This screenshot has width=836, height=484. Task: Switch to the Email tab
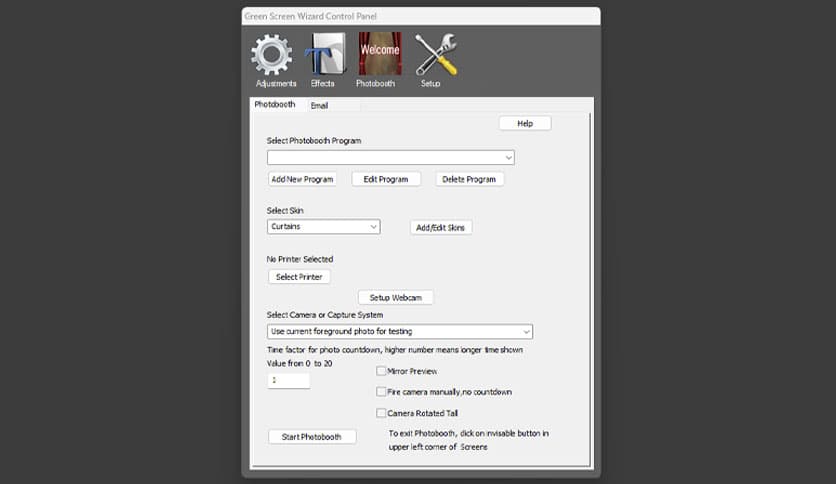click(320, 105)
